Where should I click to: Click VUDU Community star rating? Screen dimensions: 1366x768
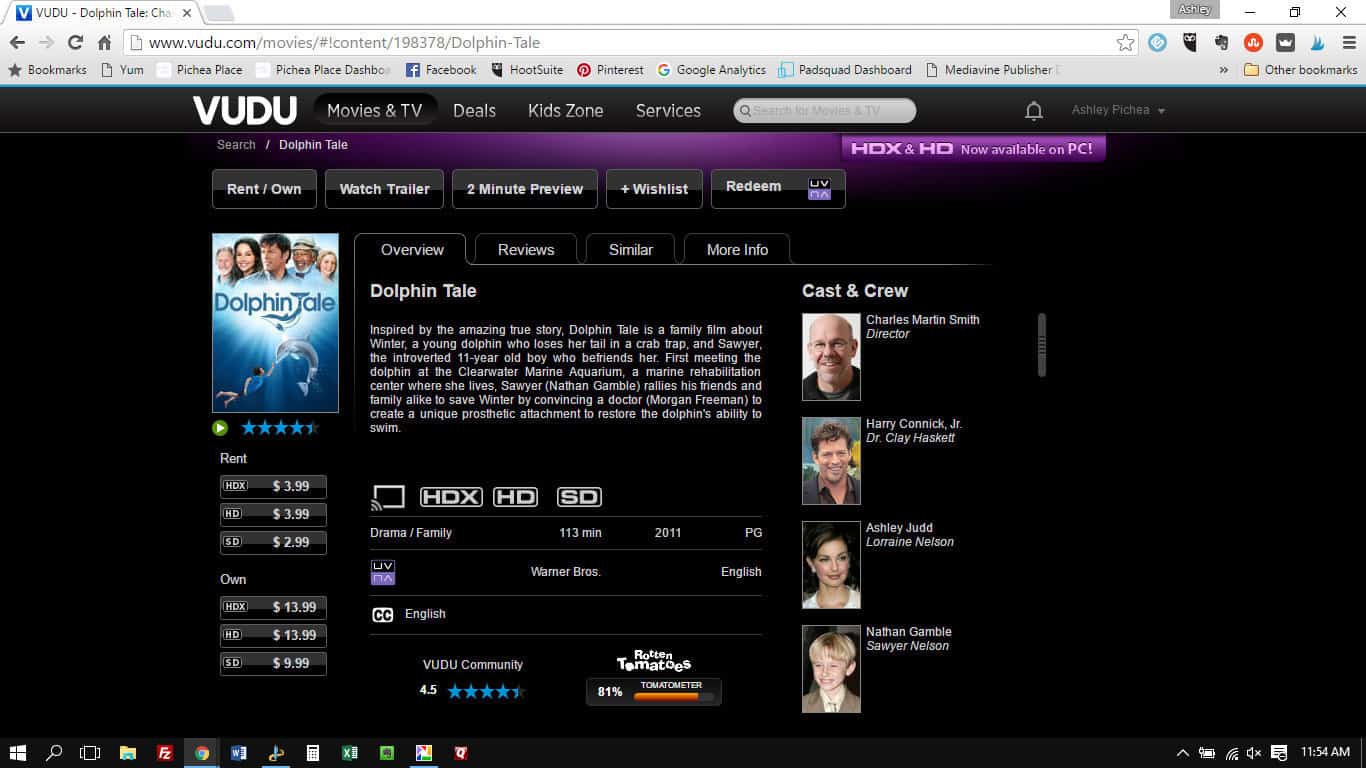pos(485,691)
